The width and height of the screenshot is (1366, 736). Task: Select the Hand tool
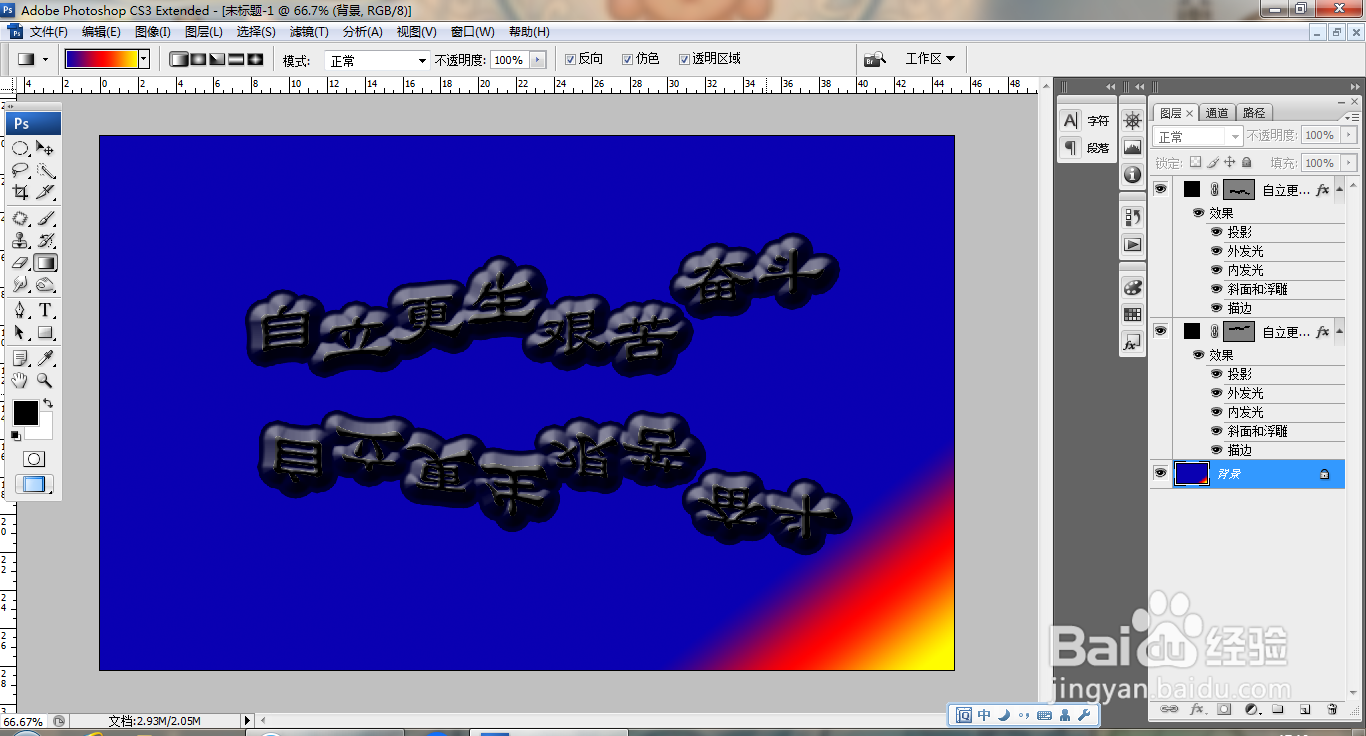point(20,380)
